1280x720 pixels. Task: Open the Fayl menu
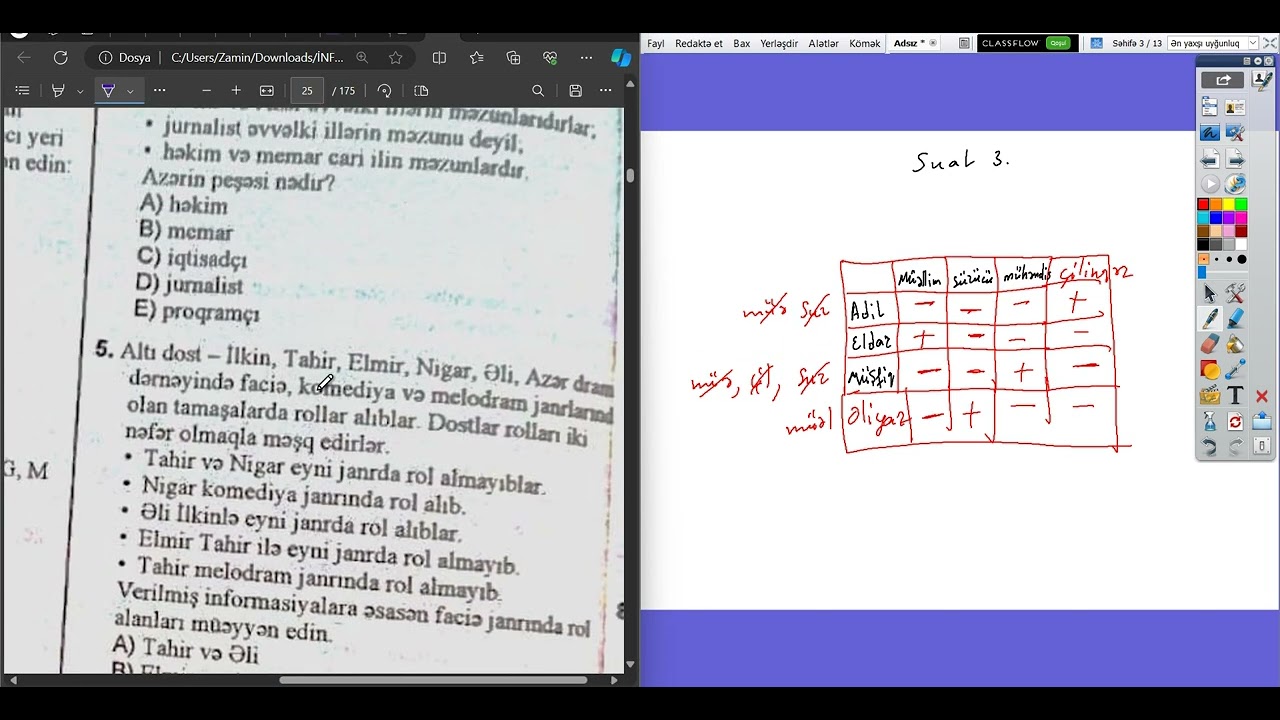tap(656, 44)
